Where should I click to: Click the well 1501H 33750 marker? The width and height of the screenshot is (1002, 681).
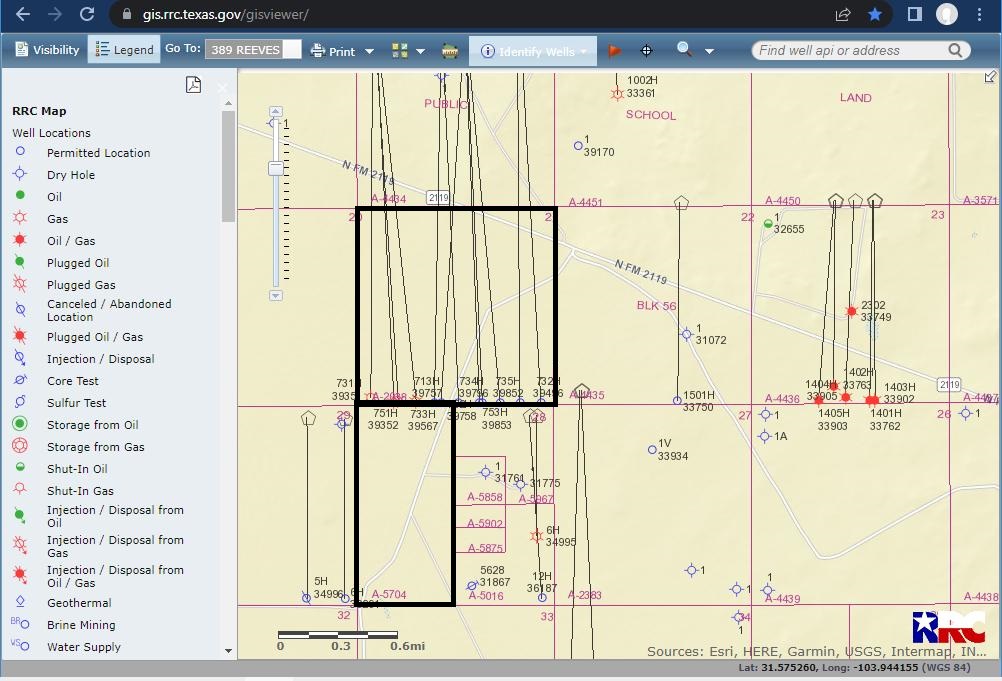677,401
